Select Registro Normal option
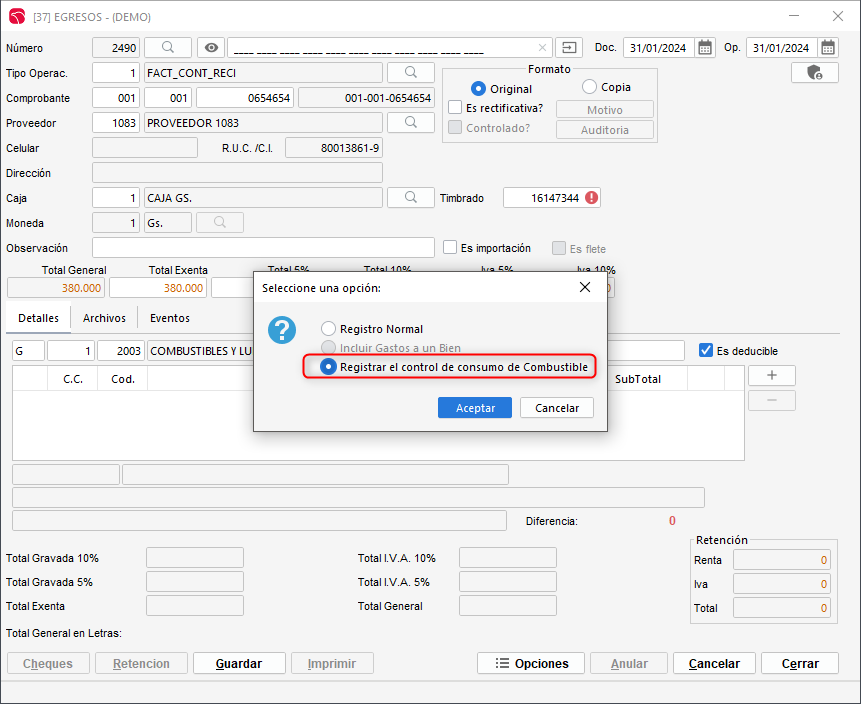861x704 pixels. pos(328,329)
